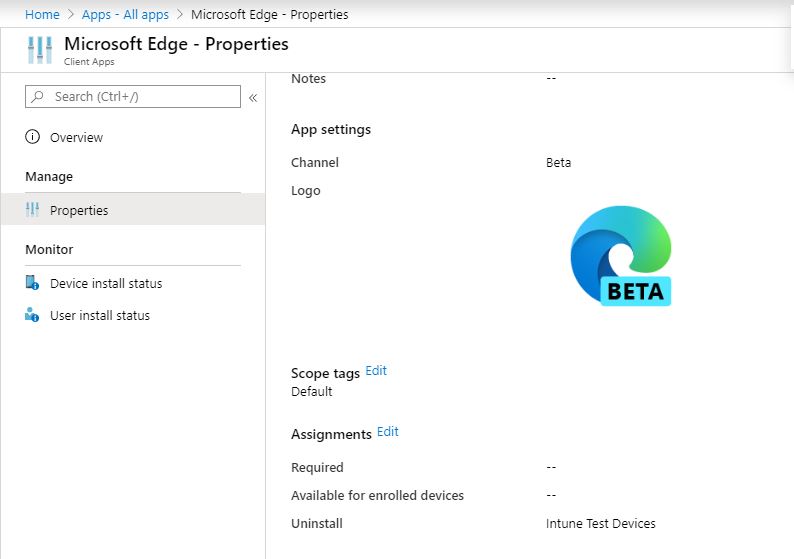Open the Overview menu item
The width and height of the screenshot is (794, 559).
[76, 138]
